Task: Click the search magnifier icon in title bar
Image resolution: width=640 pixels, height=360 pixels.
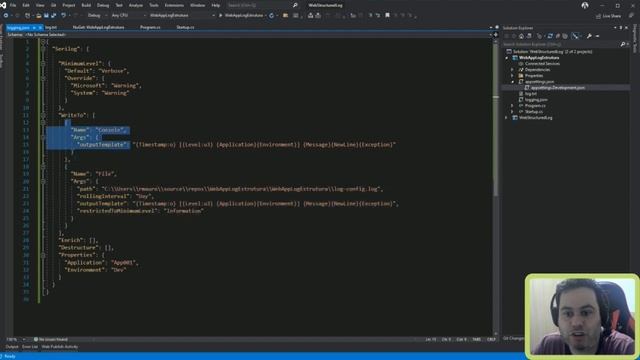Action: click(x=295, y=5)
